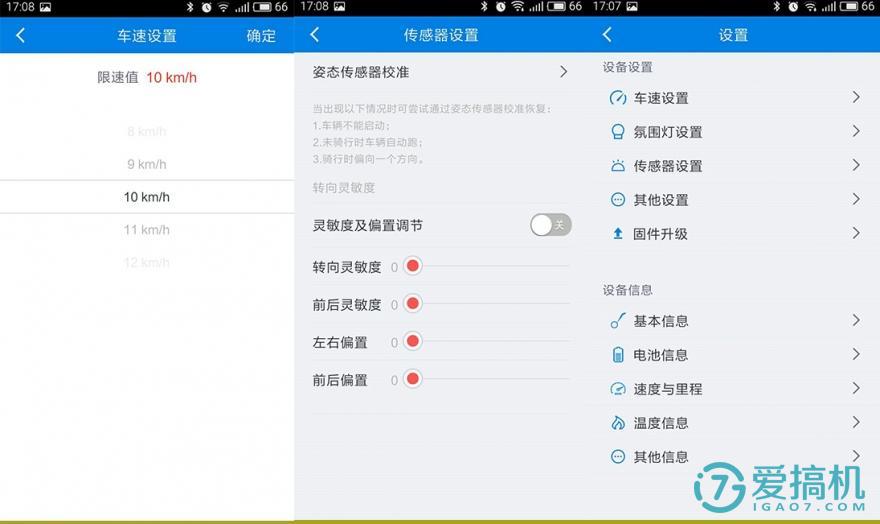Tap the 传感器设置 sensor icon
Image resolution: width=880 pixels, height=524 pixels.
pyautogui.click(x=617, y=166)
